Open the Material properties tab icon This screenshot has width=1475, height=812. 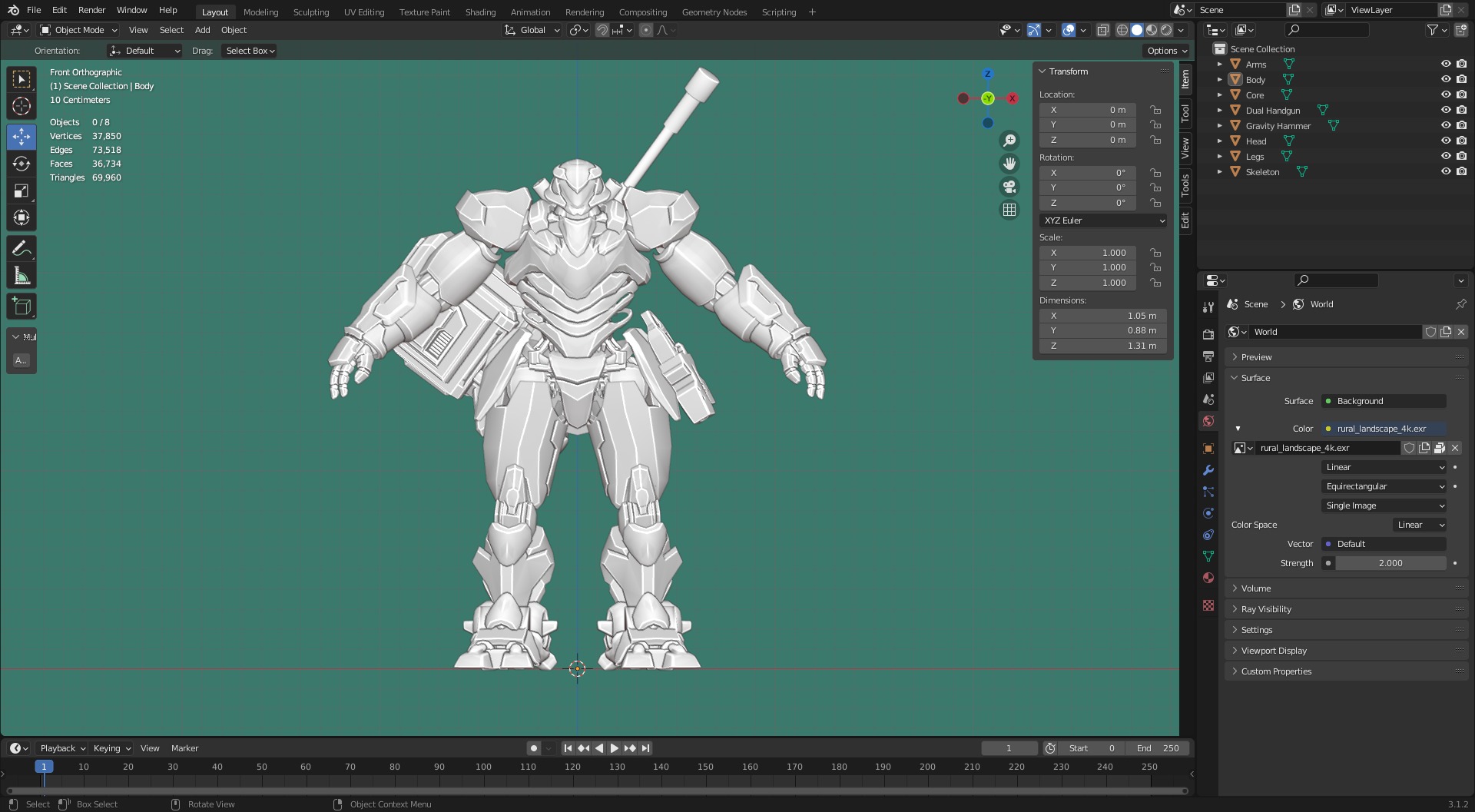click(1208, 578)
